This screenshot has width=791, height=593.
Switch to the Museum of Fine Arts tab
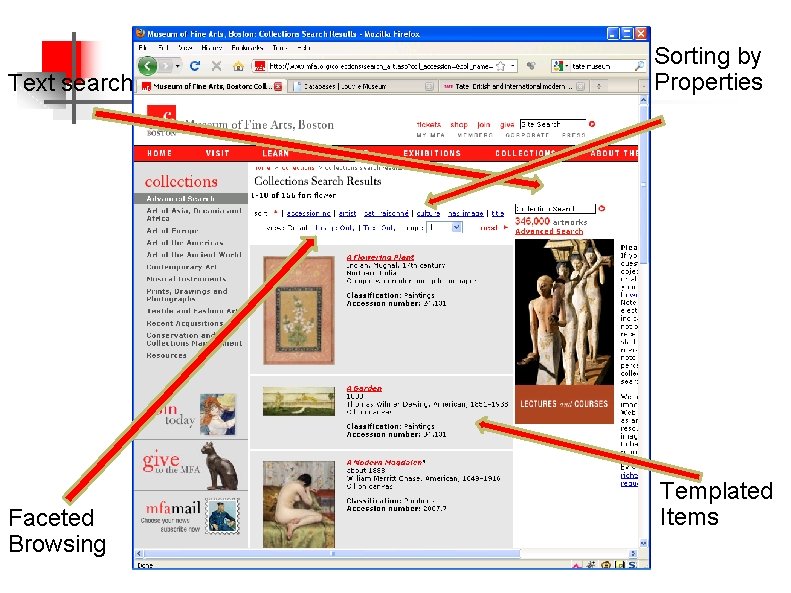(211, 86)
